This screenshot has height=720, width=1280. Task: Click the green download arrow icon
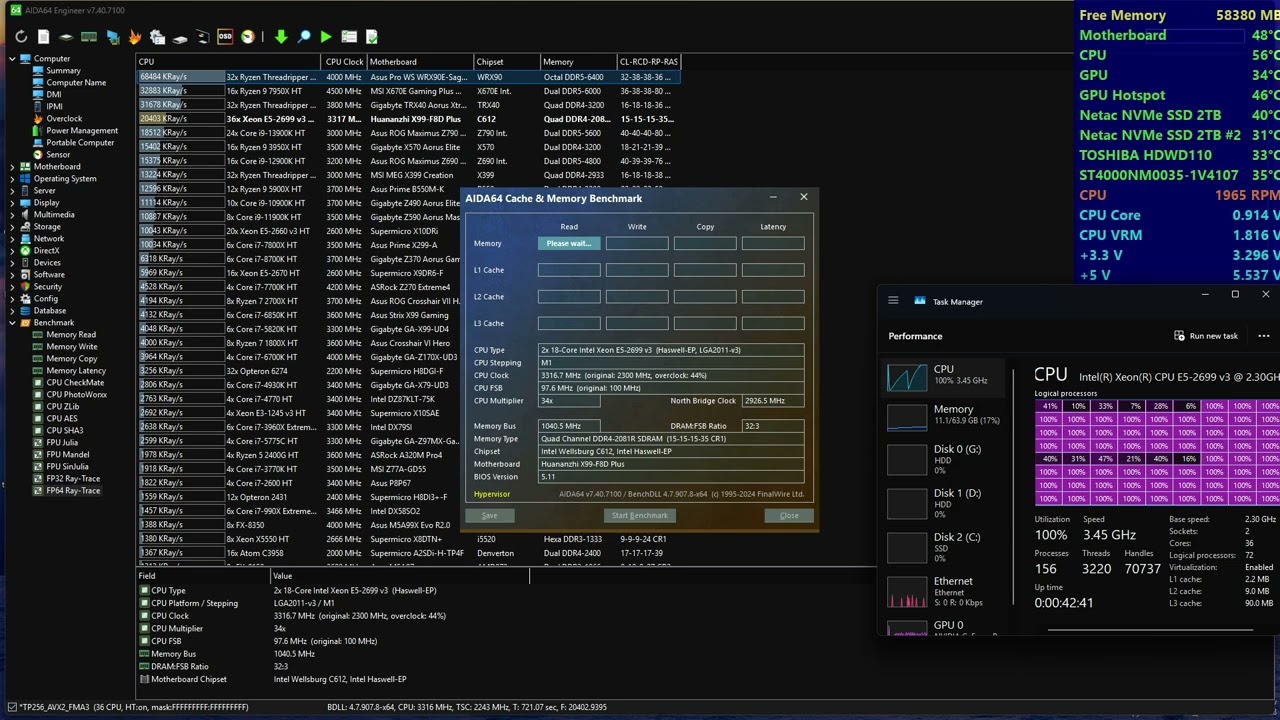pyautogui.click(x=281, y=37)
